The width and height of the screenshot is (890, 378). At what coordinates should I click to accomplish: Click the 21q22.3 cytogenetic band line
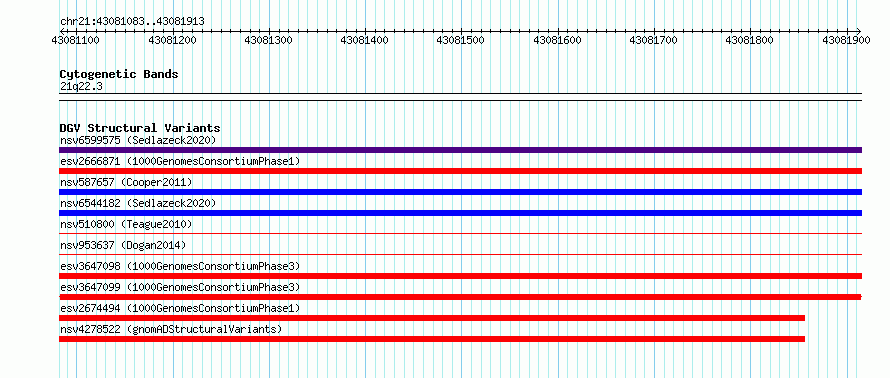460,97
